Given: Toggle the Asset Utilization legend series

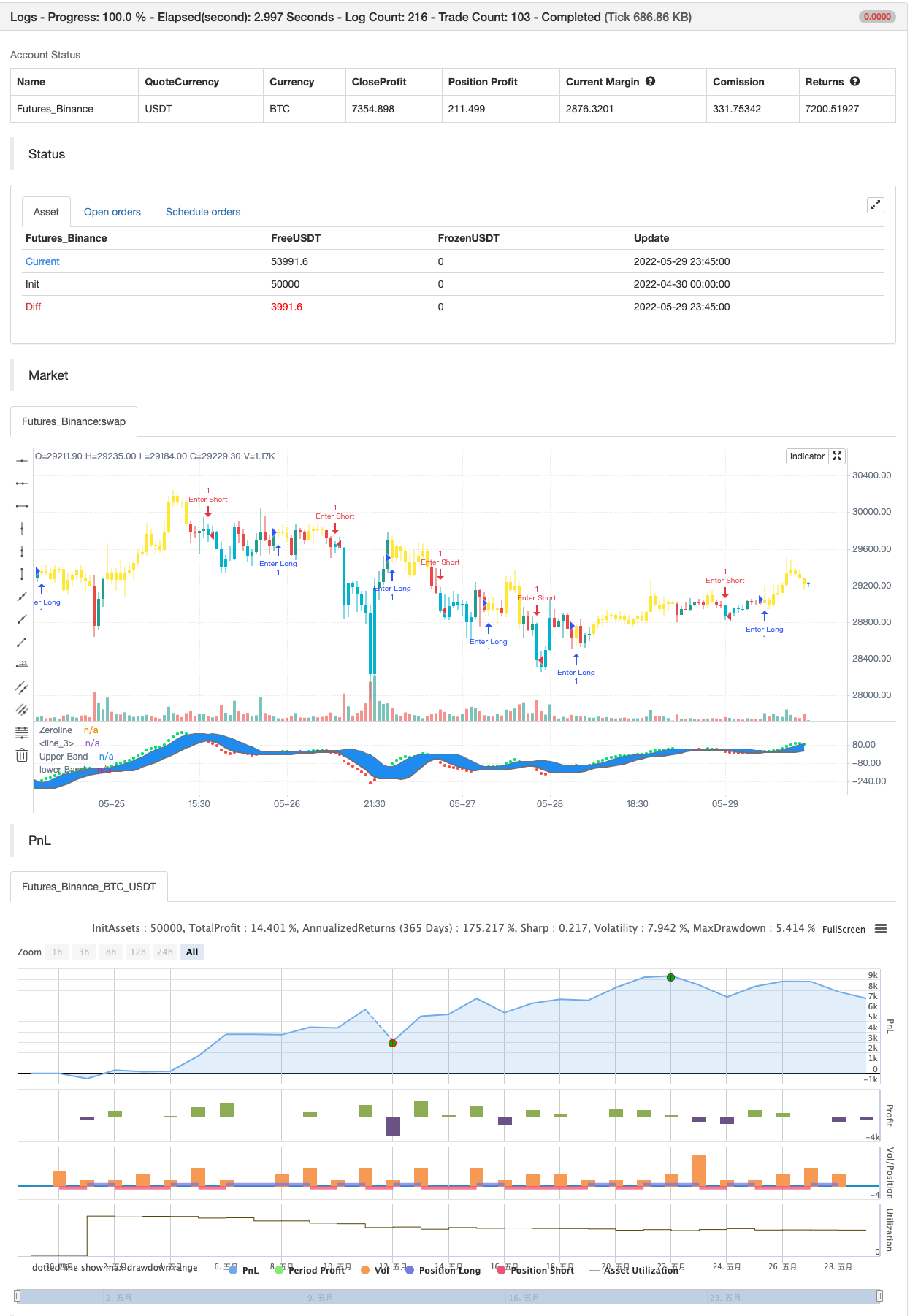Looking at the screenshot, I should 633,1270.
